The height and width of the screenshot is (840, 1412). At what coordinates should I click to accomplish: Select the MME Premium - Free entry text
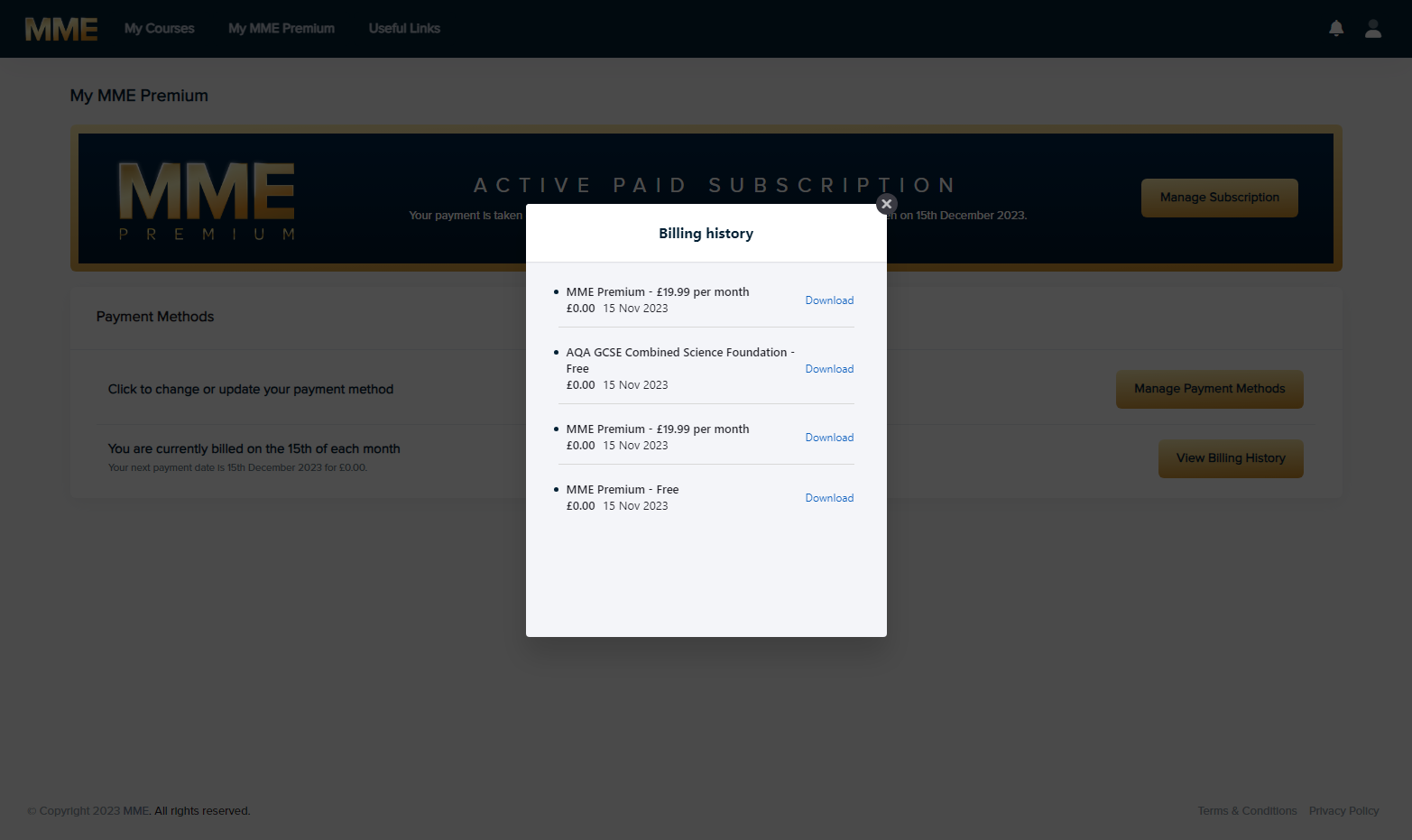click(623, 490)
